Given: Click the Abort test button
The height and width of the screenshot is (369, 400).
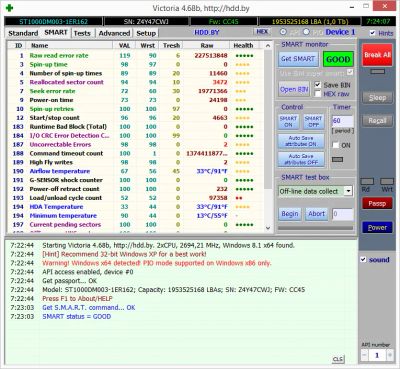Looking at the screenshot, I should click(x=316, y=214).
